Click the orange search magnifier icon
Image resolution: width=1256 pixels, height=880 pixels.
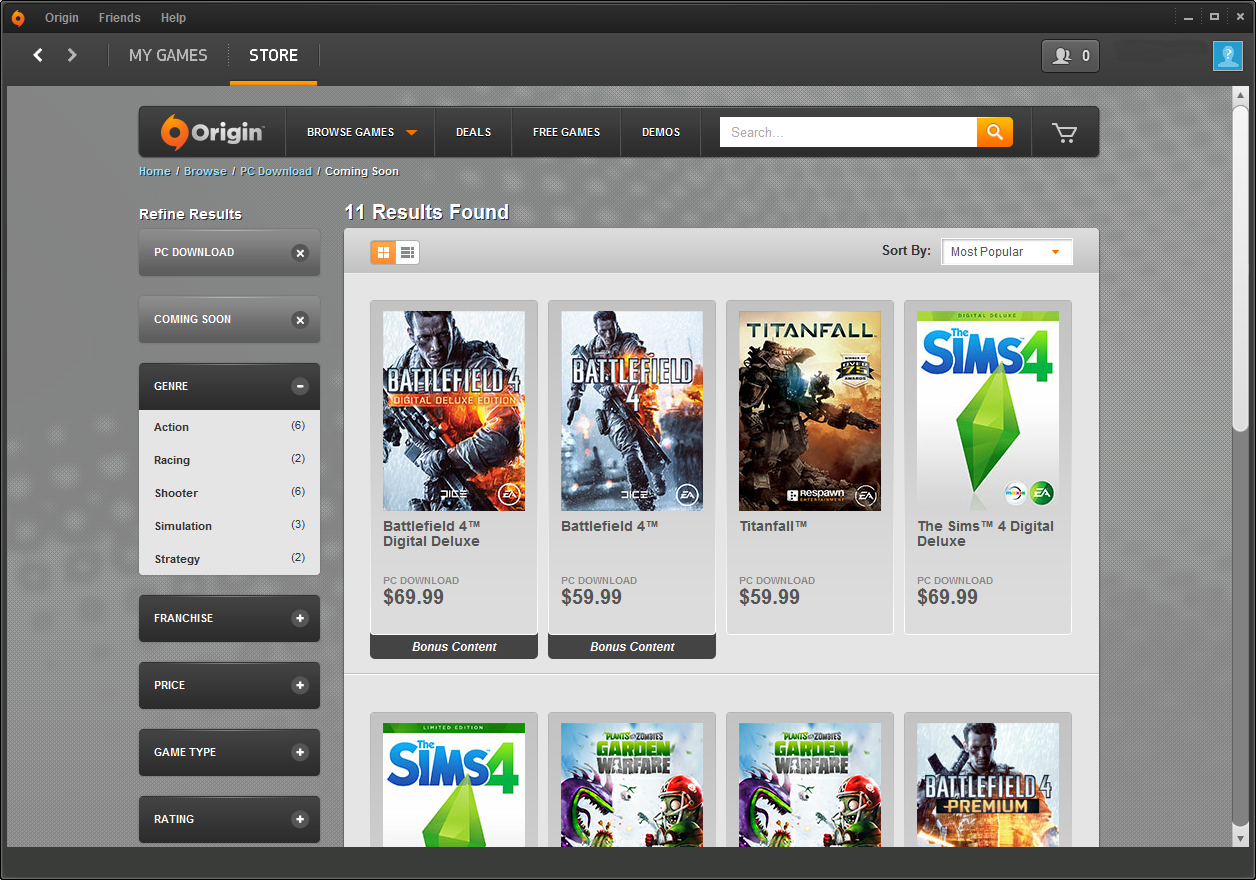click(994, 131)
